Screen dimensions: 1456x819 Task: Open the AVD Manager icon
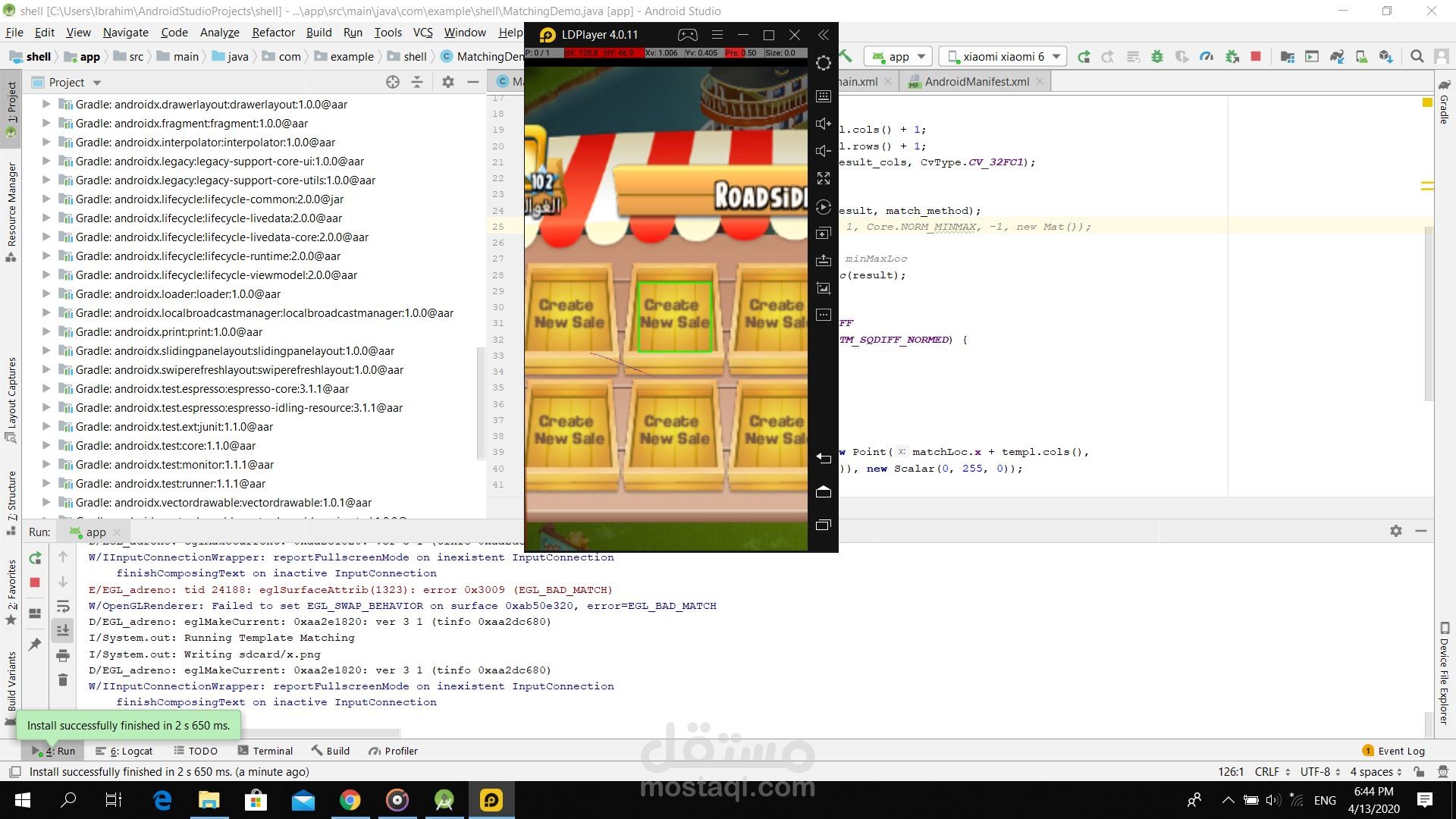[x=1361, y=56]
